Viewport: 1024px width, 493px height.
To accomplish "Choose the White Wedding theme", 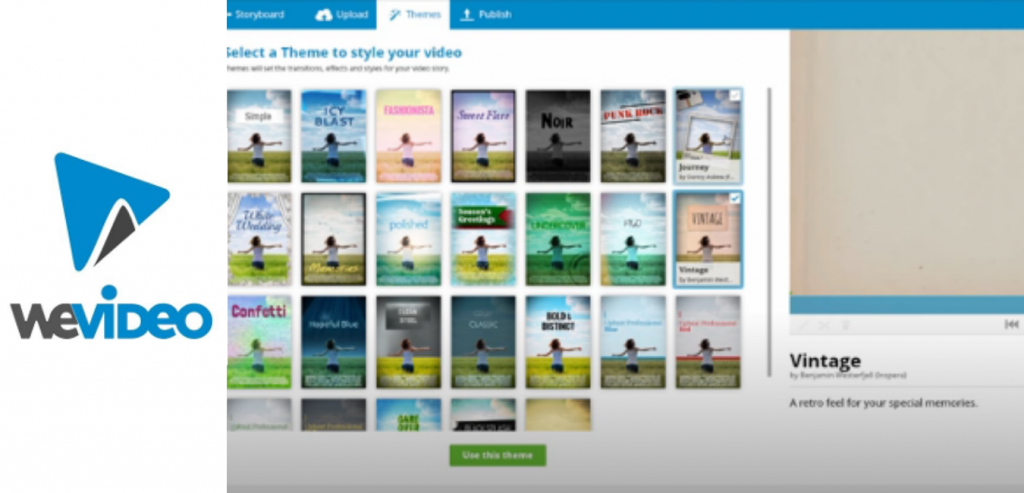I will (x=259, y=239).
